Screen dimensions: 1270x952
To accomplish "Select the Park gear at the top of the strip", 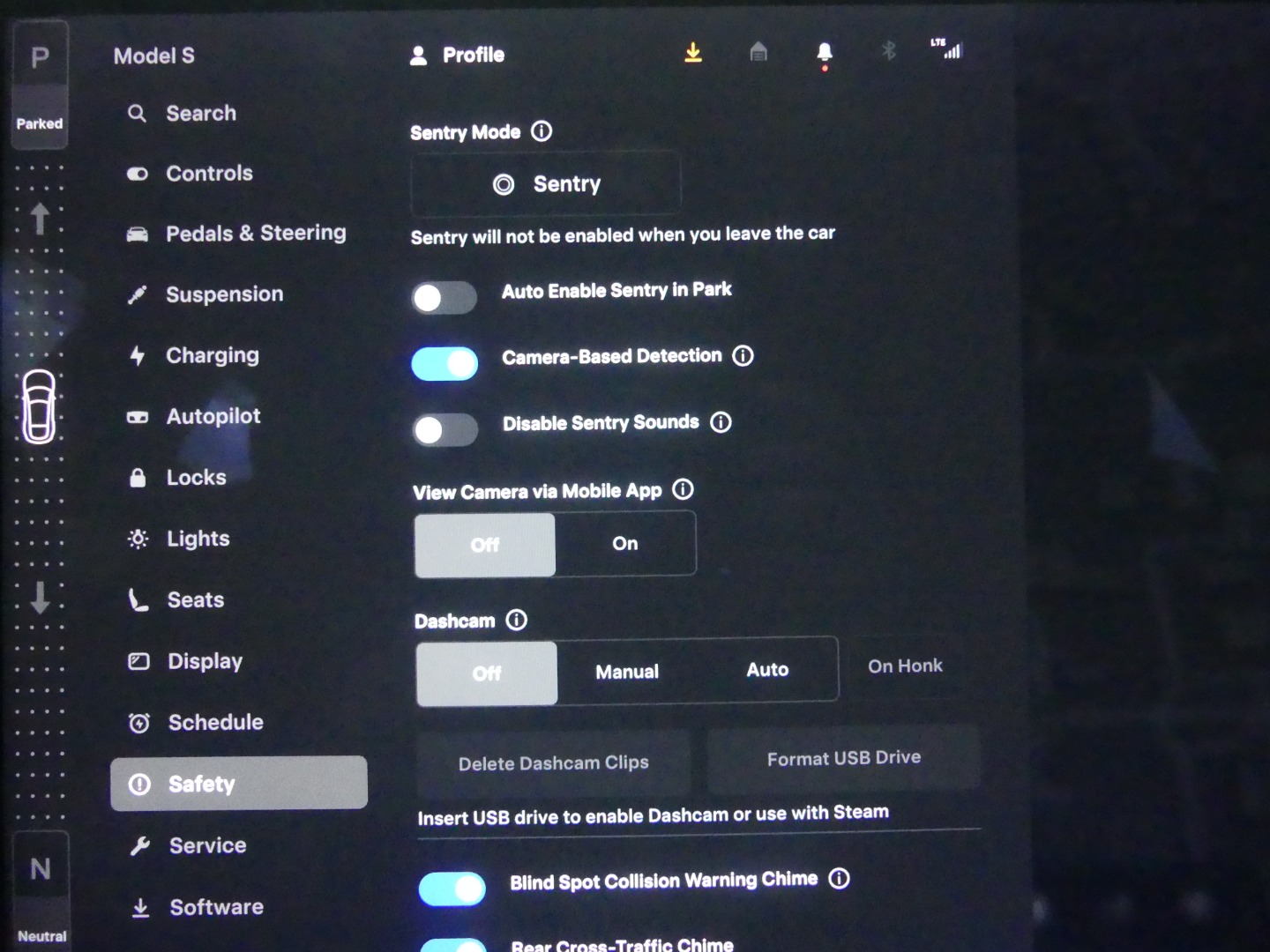I will click(40, 59).
